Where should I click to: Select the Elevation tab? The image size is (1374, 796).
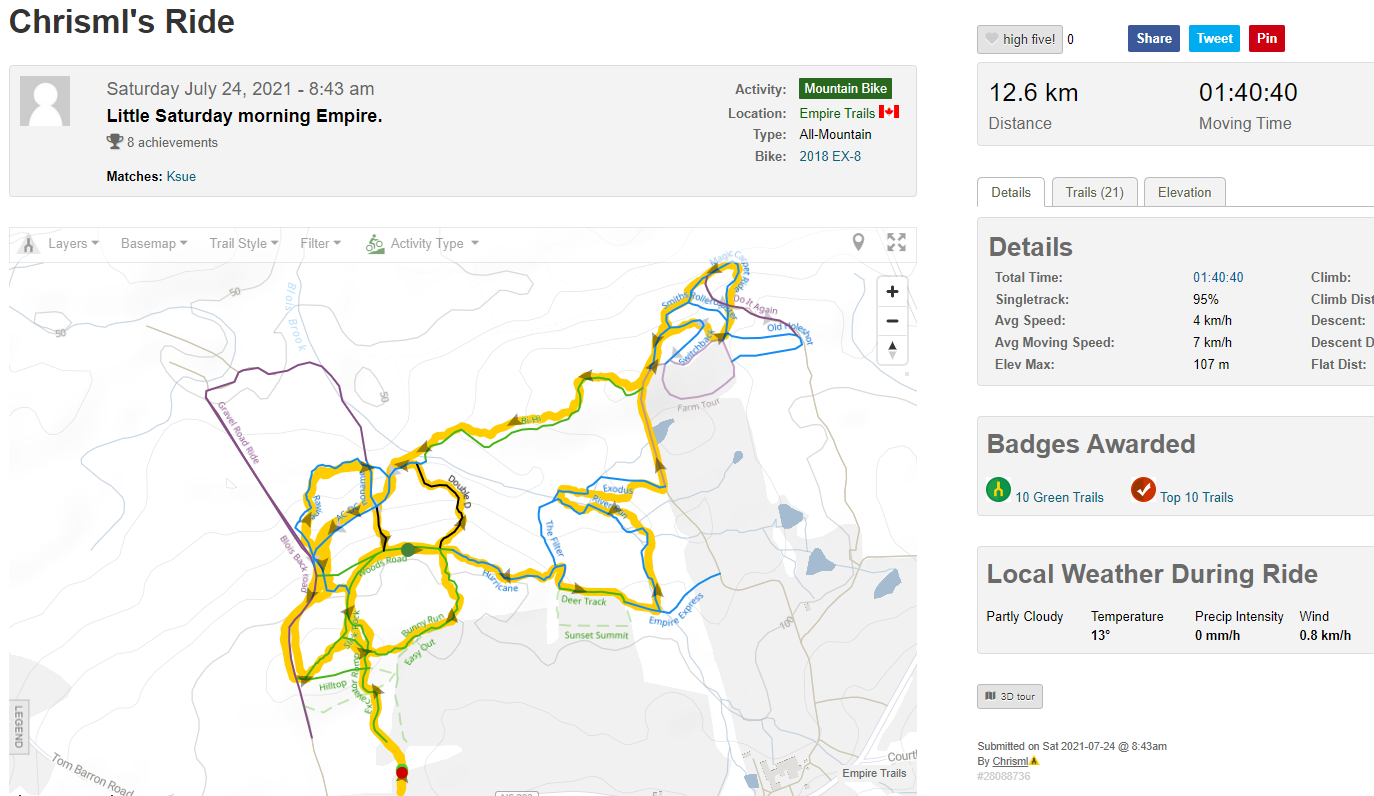click(1184, 192)
